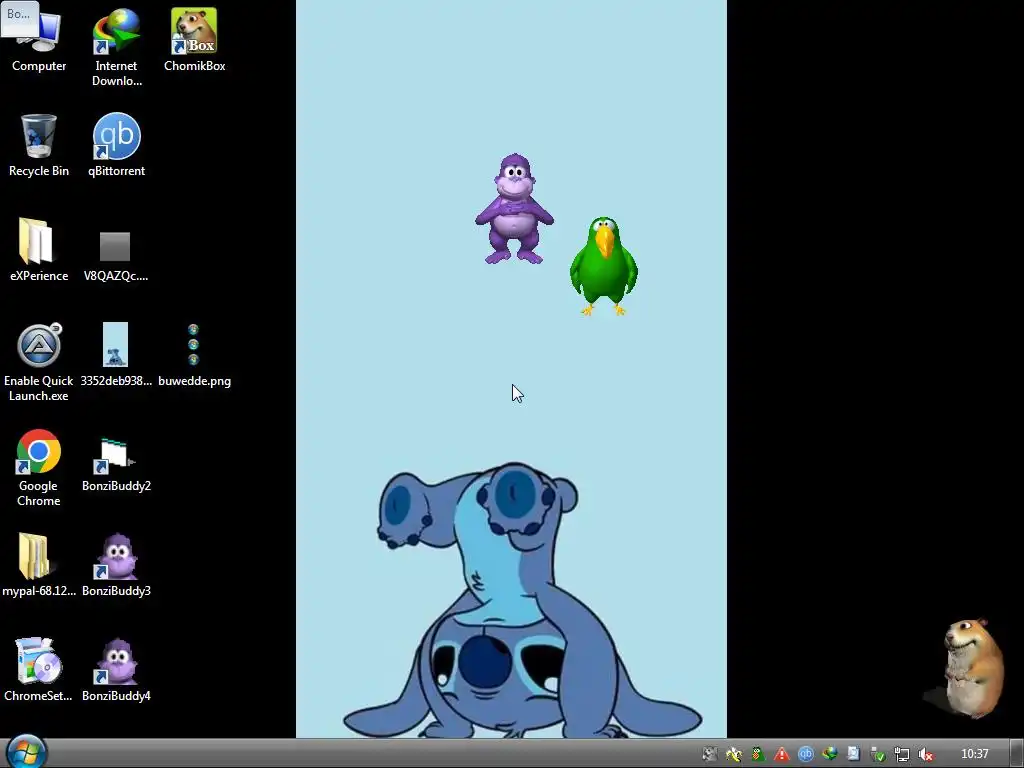This screenshot has width=1024, height=768.
Task: Open the network connection tray icon
Action: tap(902, 754)
